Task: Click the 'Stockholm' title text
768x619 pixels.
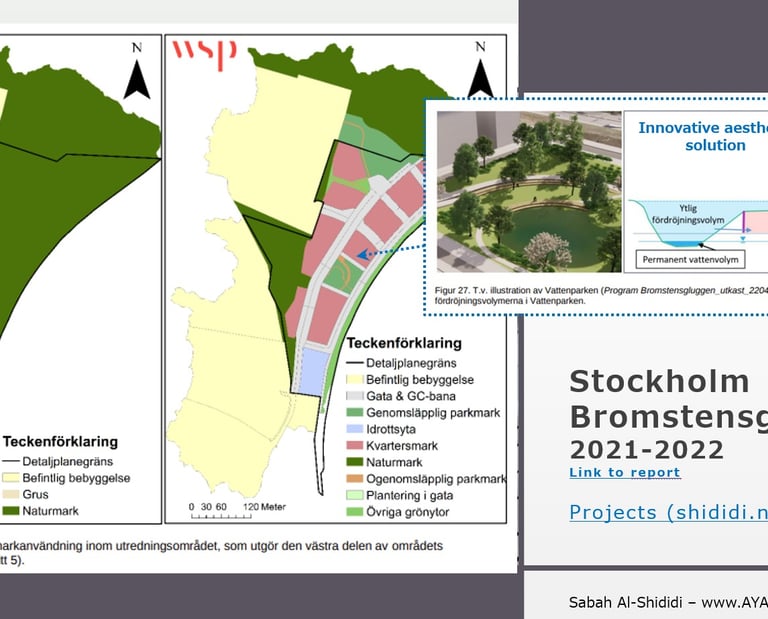Action: point(659,381)
